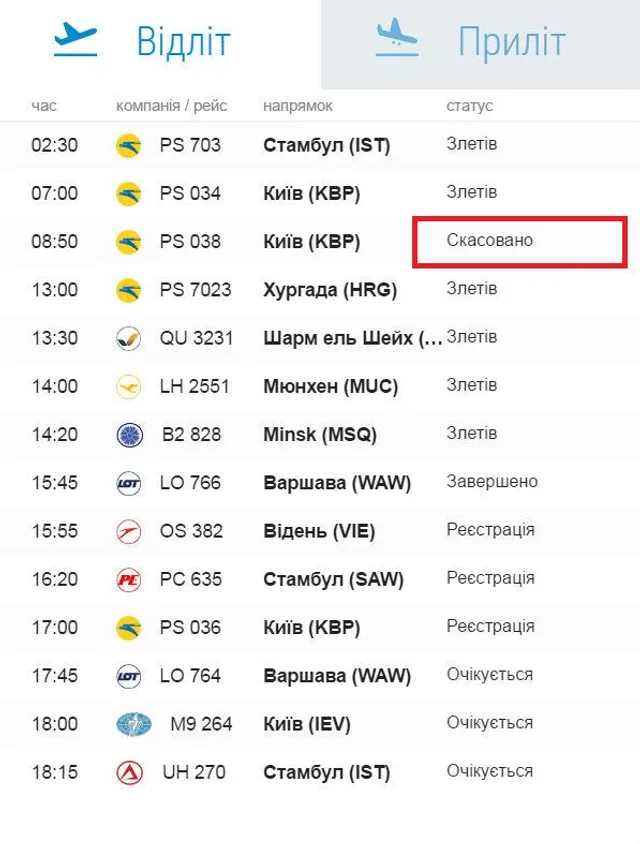The width and height of the screenshot is (640, 844).
Task: Click the Belavia logo for B2 828
Action: coord(129,434)
